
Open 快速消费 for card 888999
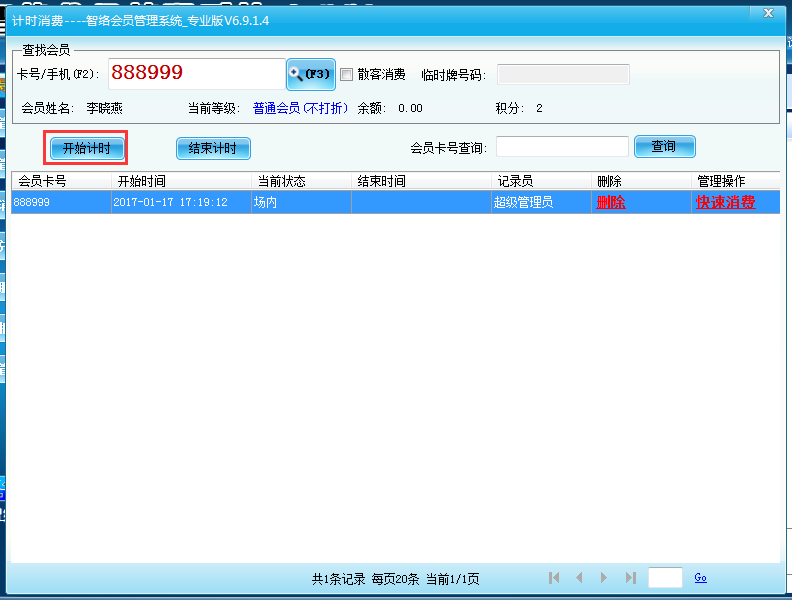724,202
